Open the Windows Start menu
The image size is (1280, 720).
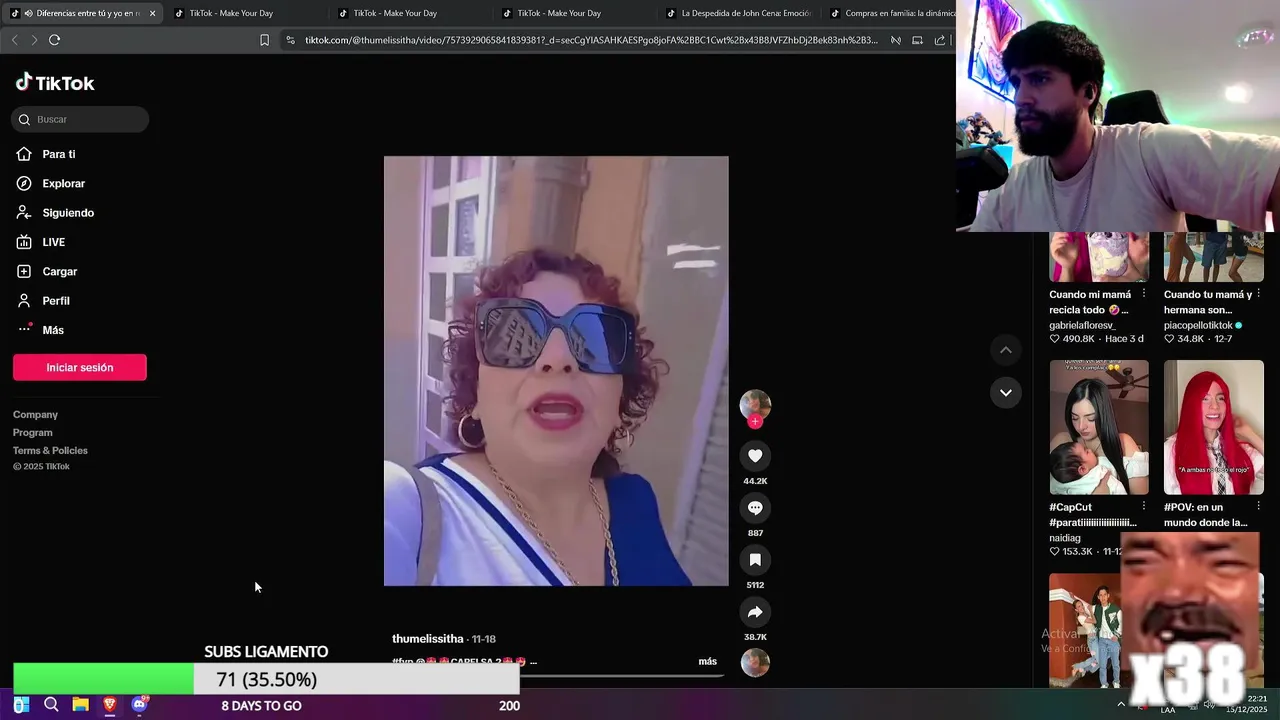(x=21, y=705)
